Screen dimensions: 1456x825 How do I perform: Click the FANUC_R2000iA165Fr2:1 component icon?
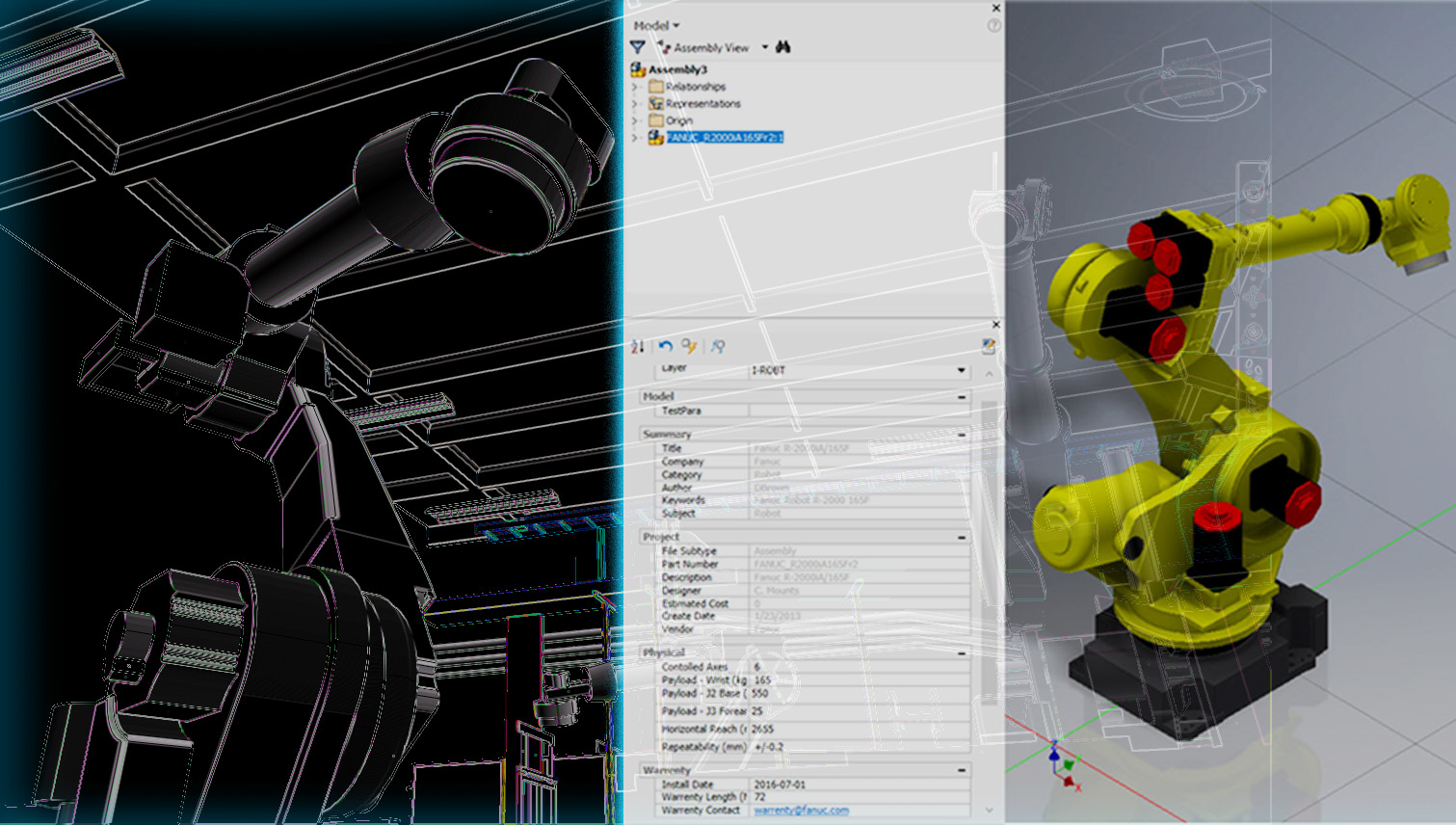(655, 138)
